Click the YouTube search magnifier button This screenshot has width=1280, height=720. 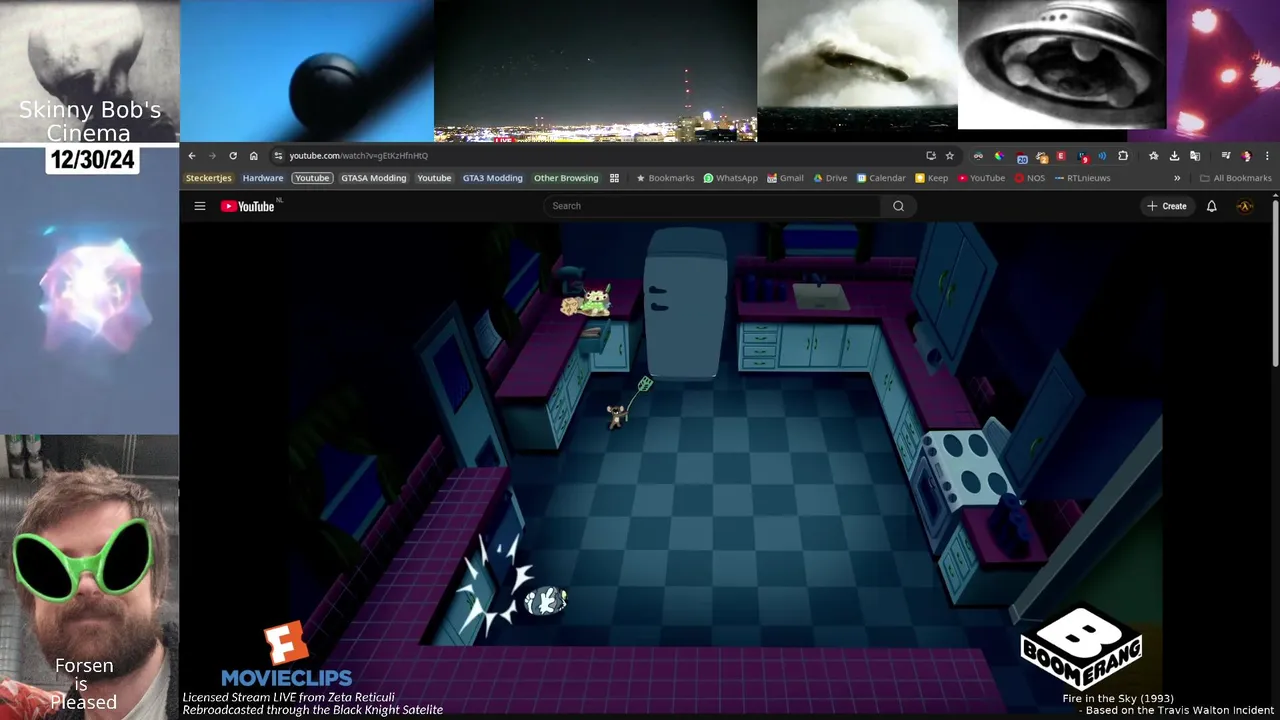pyautogui.click(x=898, y=206)
